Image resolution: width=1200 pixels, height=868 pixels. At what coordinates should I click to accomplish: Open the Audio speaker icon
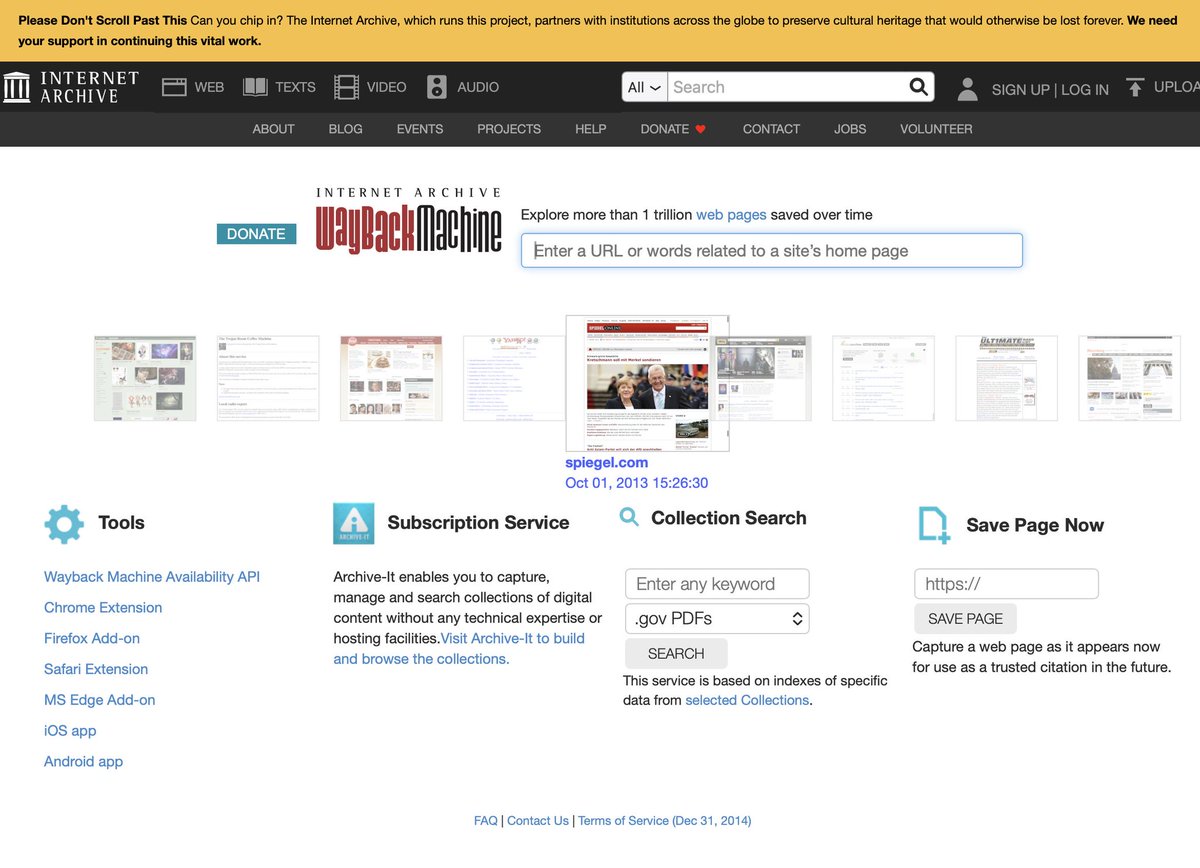click(437, 87)
